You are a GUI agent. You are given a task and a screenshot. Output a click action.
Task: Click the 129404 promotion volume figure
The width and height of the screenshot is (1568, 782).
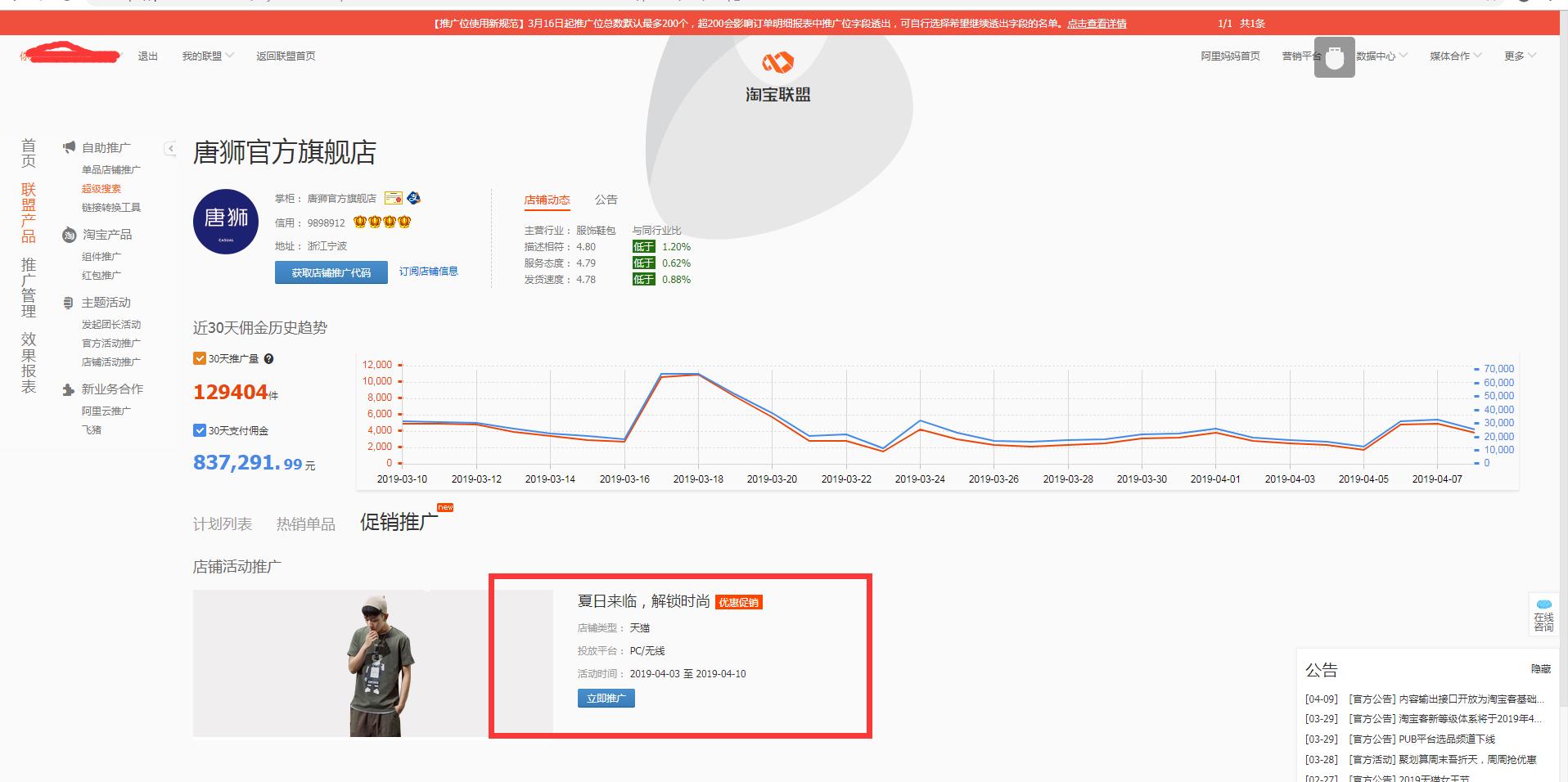(x=231, y=393)
